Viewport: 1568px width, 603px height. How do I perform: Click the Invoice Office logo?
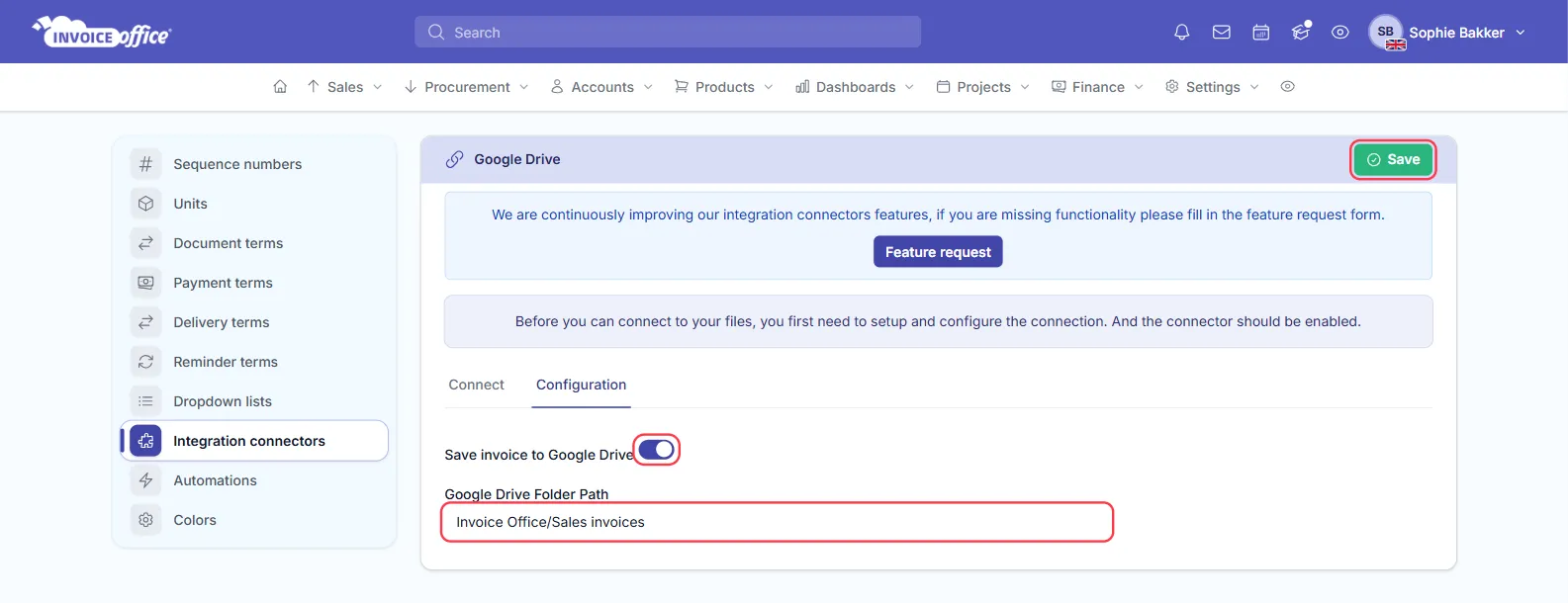pos(102,33)
